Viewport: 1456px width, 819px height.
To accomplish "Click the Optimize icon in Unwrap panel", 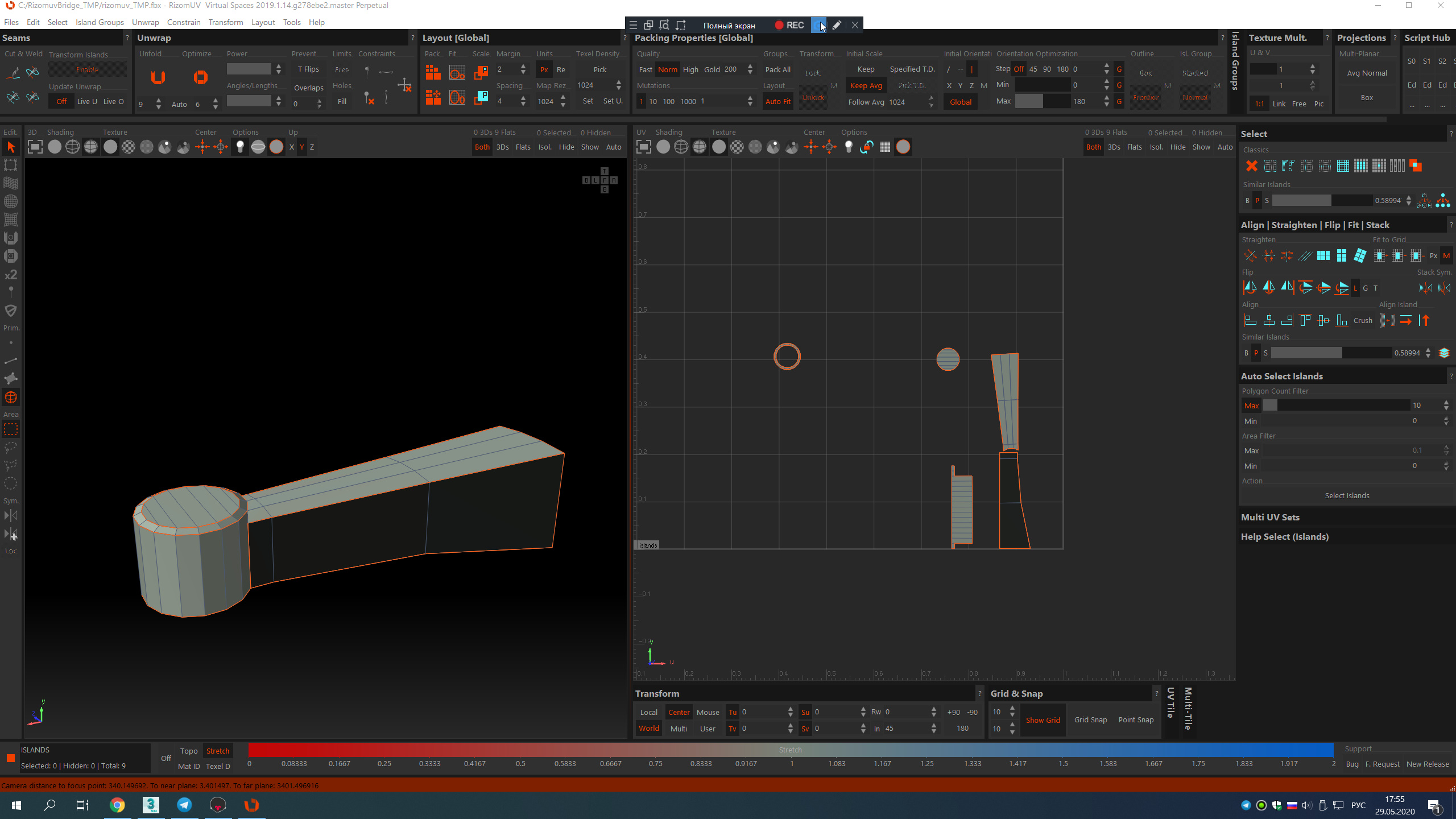I will click(200, 77).
